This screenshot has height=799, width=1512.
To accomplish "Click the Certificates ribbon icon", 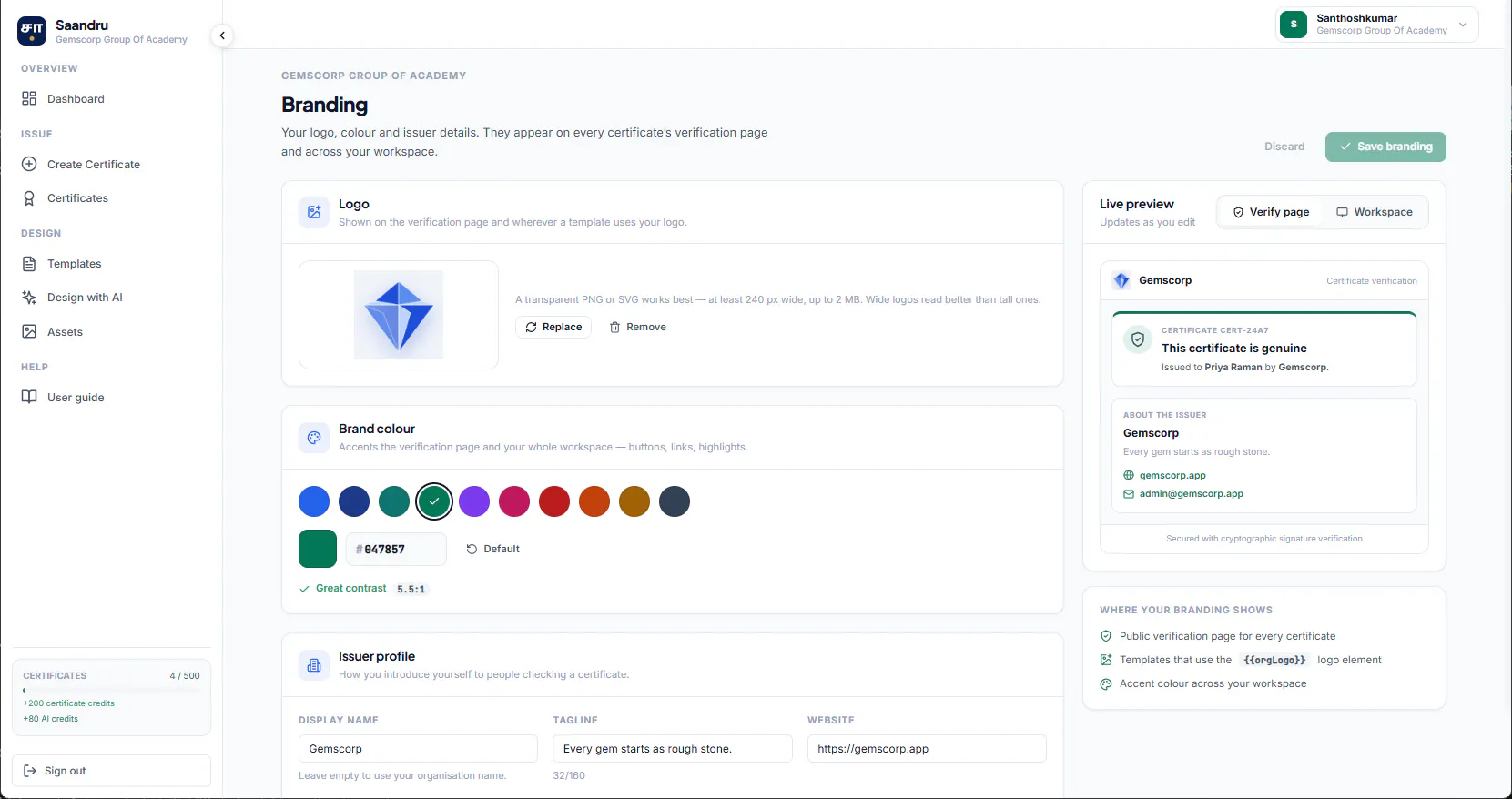I will [x=29, y=198].
